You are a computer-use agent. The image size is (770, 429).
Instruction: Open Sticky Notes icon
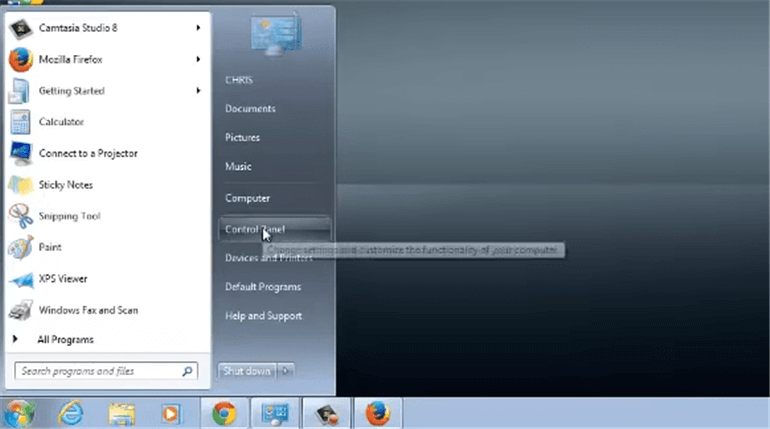click(x=20, y=185)
